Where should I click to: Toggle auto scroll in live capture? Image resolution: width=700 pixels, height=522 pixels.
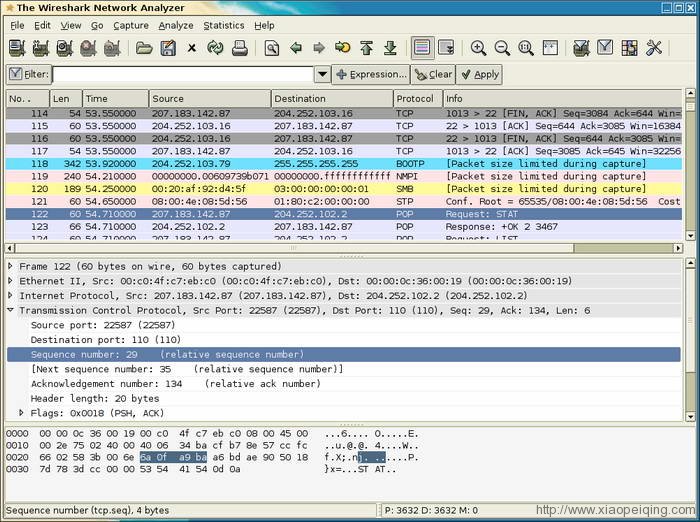click(x=446, y=48)
